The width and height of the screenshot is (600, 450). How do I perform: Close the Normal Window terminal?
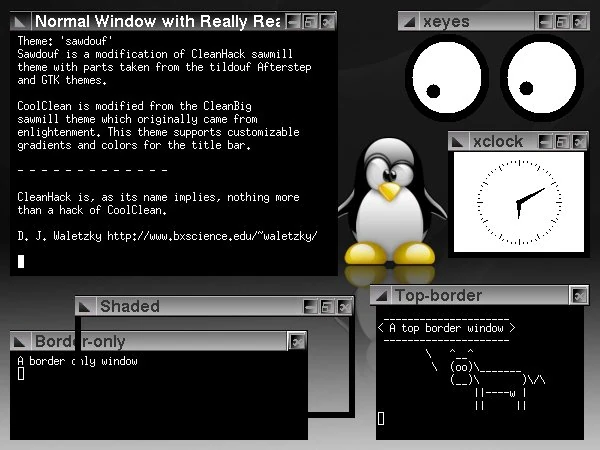pos(327,22)
